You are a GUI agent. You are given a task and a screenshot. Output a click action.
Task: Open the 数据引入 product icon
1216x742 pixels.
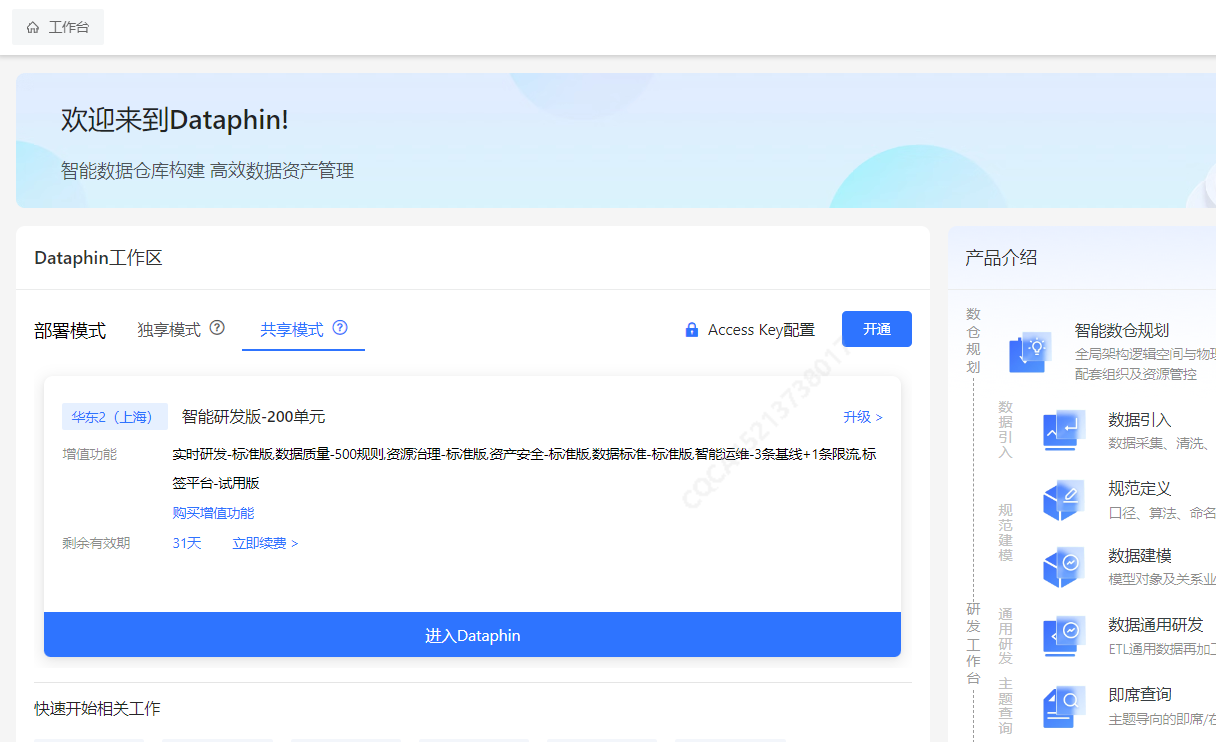click(x=1064, y=431)
